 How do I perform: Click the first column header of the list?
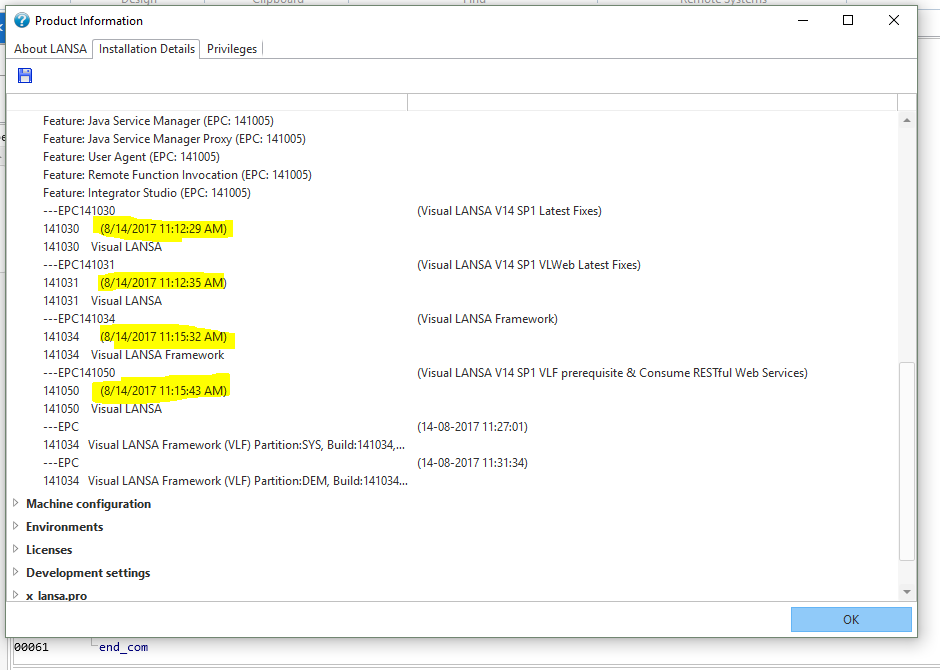[207, 102]
